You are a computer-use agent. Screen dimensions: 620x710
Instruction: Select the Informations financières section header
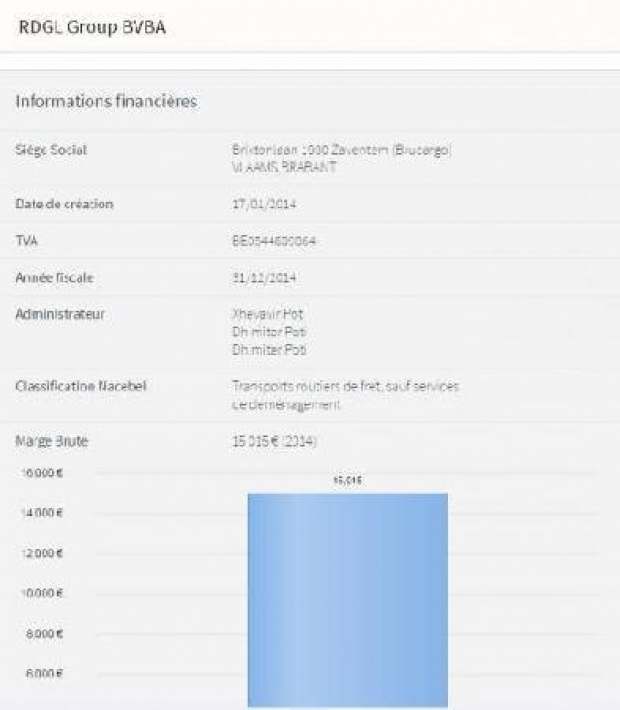coord(105,101)
